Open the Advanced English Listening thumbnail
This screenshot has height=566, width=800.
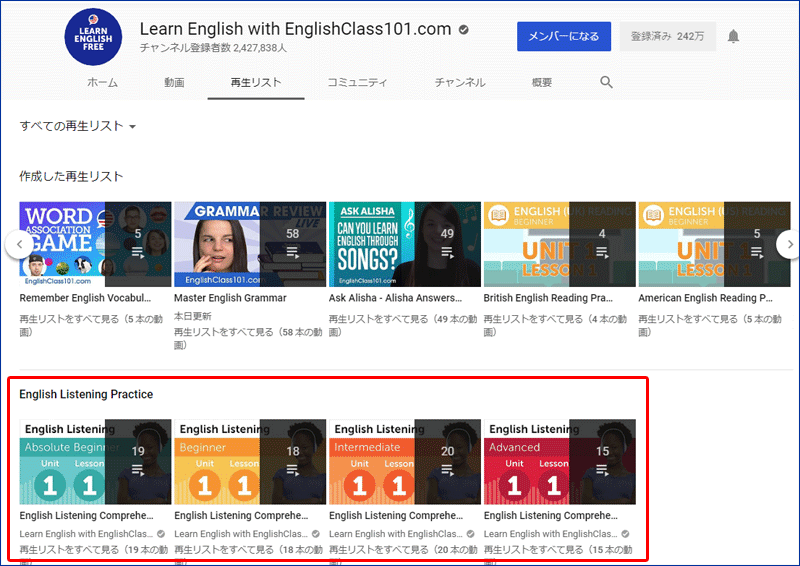point(560,461)
